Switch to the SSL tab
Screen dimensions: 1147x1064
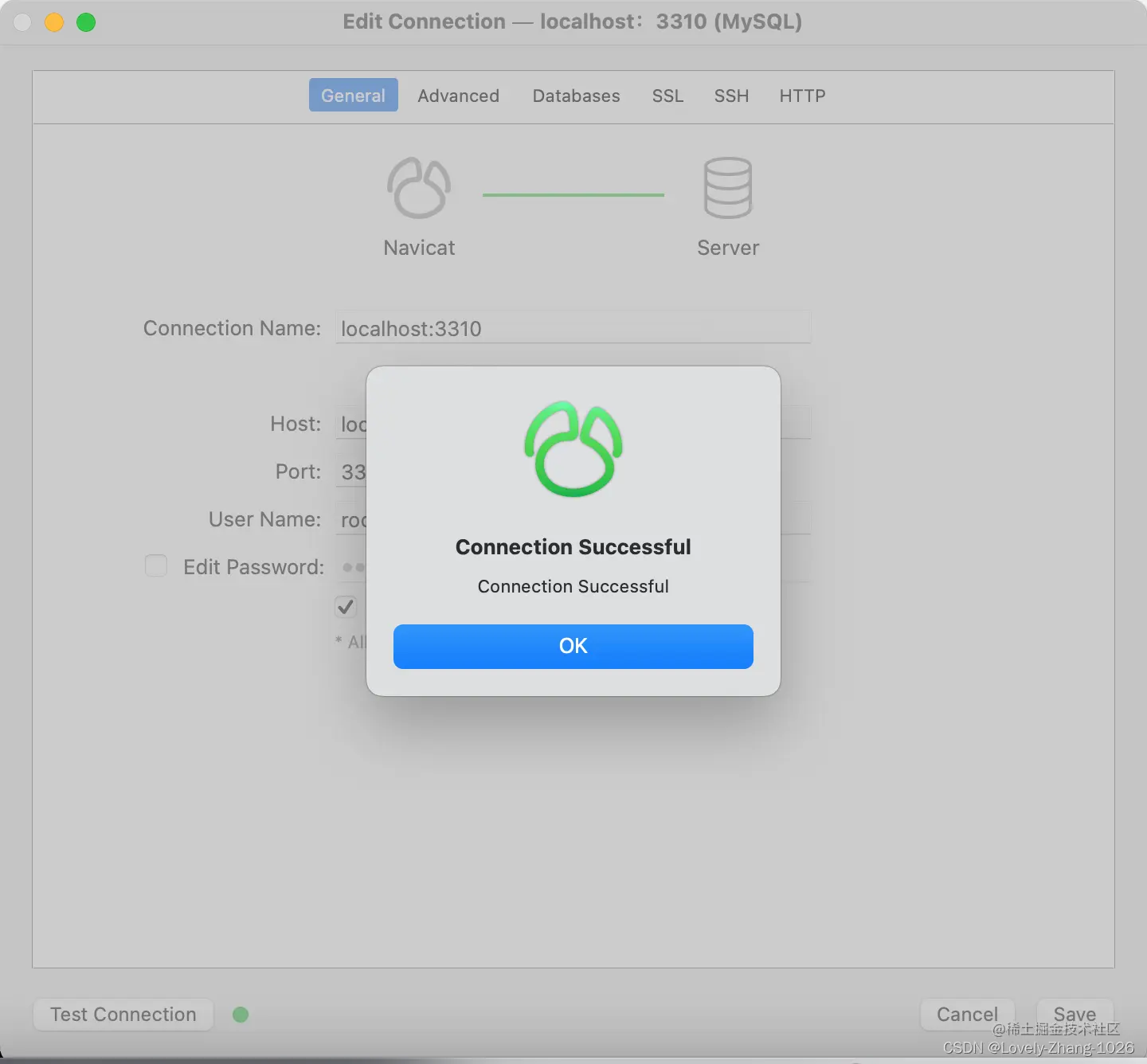point(668,96)
